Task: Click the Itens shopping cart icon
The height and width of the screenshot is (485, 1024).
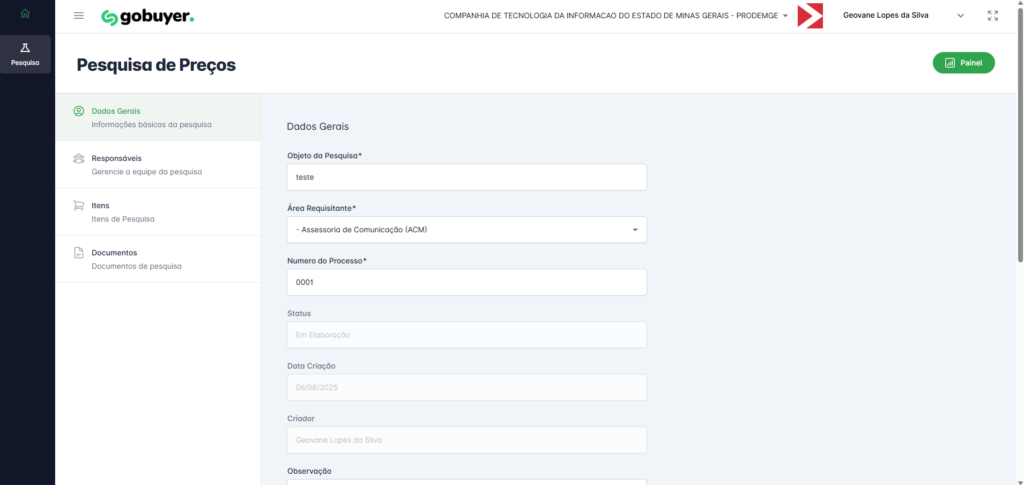Action: pos(79,206)
